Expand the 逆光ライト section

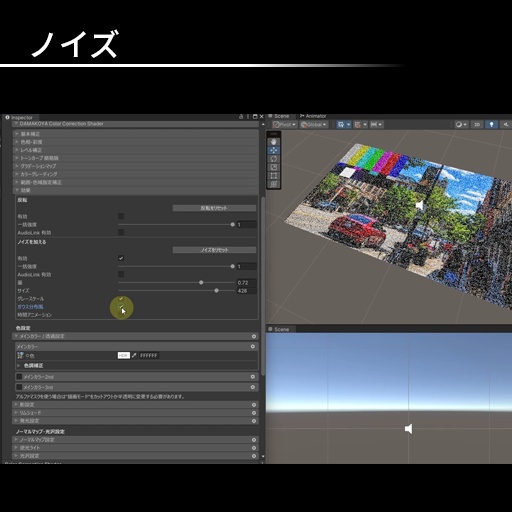(136, 448)
